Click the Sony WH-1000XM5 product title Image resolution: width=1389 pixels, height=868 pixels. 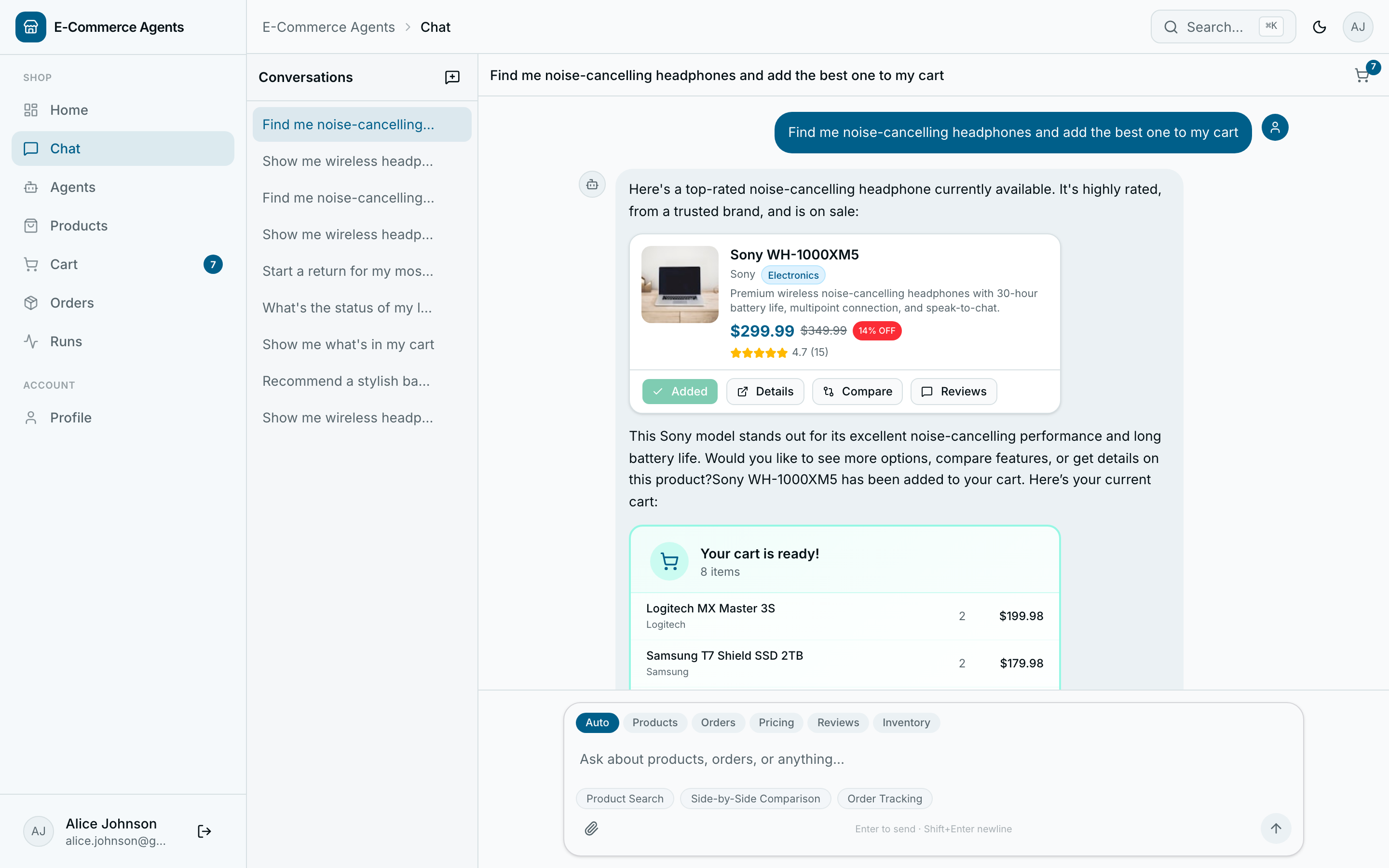[794, 255]
